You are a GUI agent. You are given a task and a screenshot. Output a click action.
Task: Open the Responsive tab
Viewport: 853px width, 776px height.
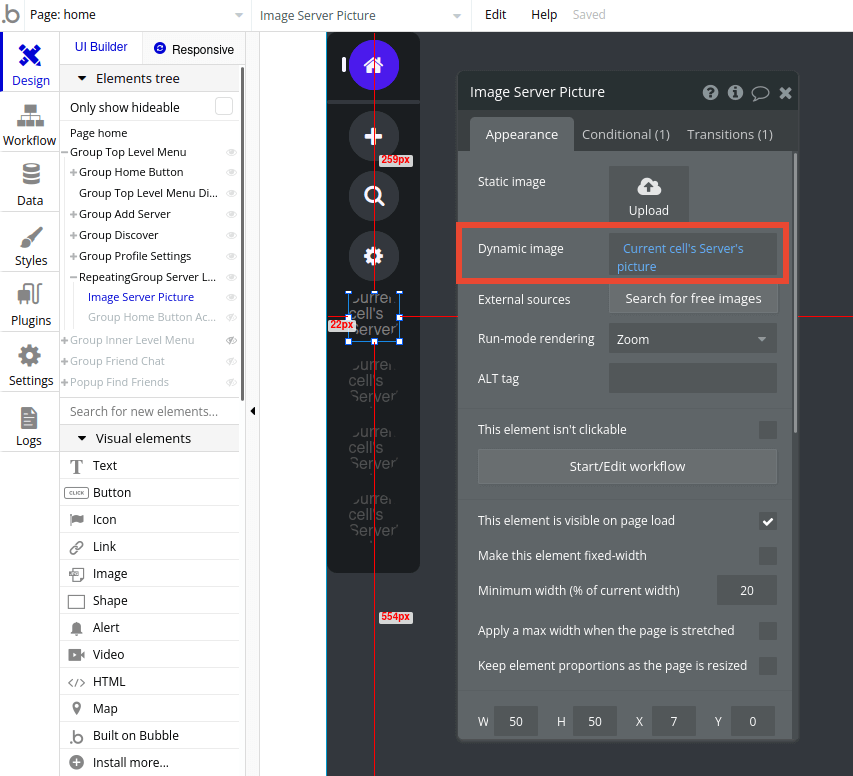194,48
